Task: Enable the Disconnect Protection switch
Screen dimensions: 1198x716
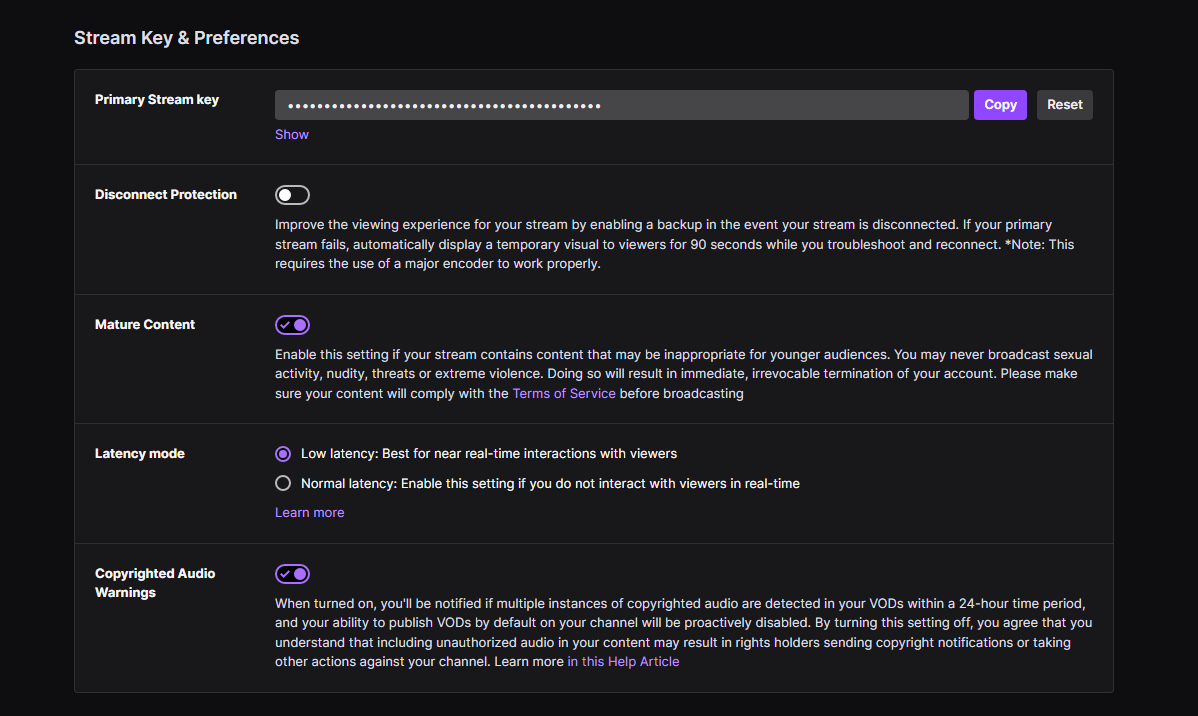Action: (x=293, y=195)
